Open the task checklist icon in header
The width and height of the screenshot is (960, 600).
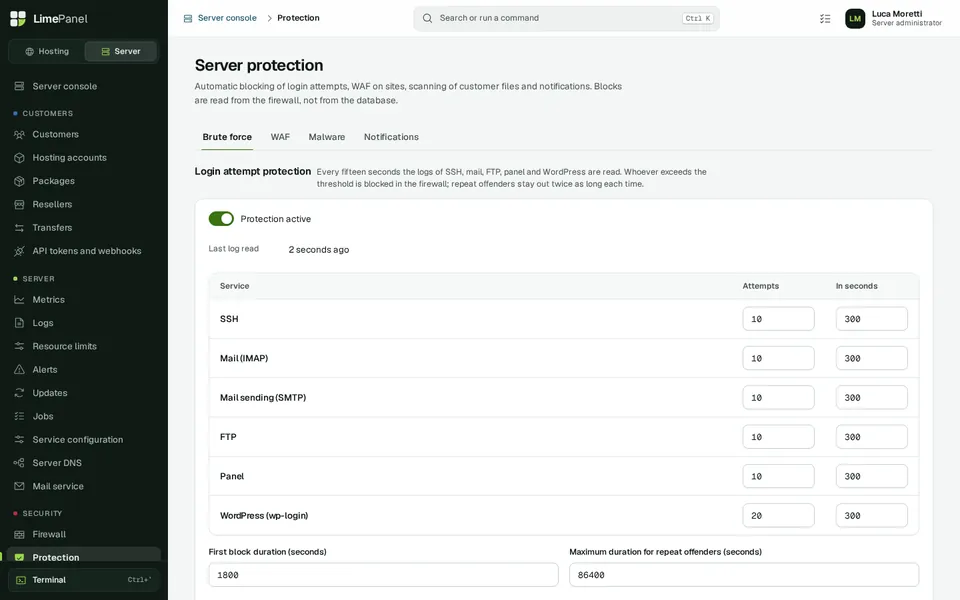(x=825, y=18)
